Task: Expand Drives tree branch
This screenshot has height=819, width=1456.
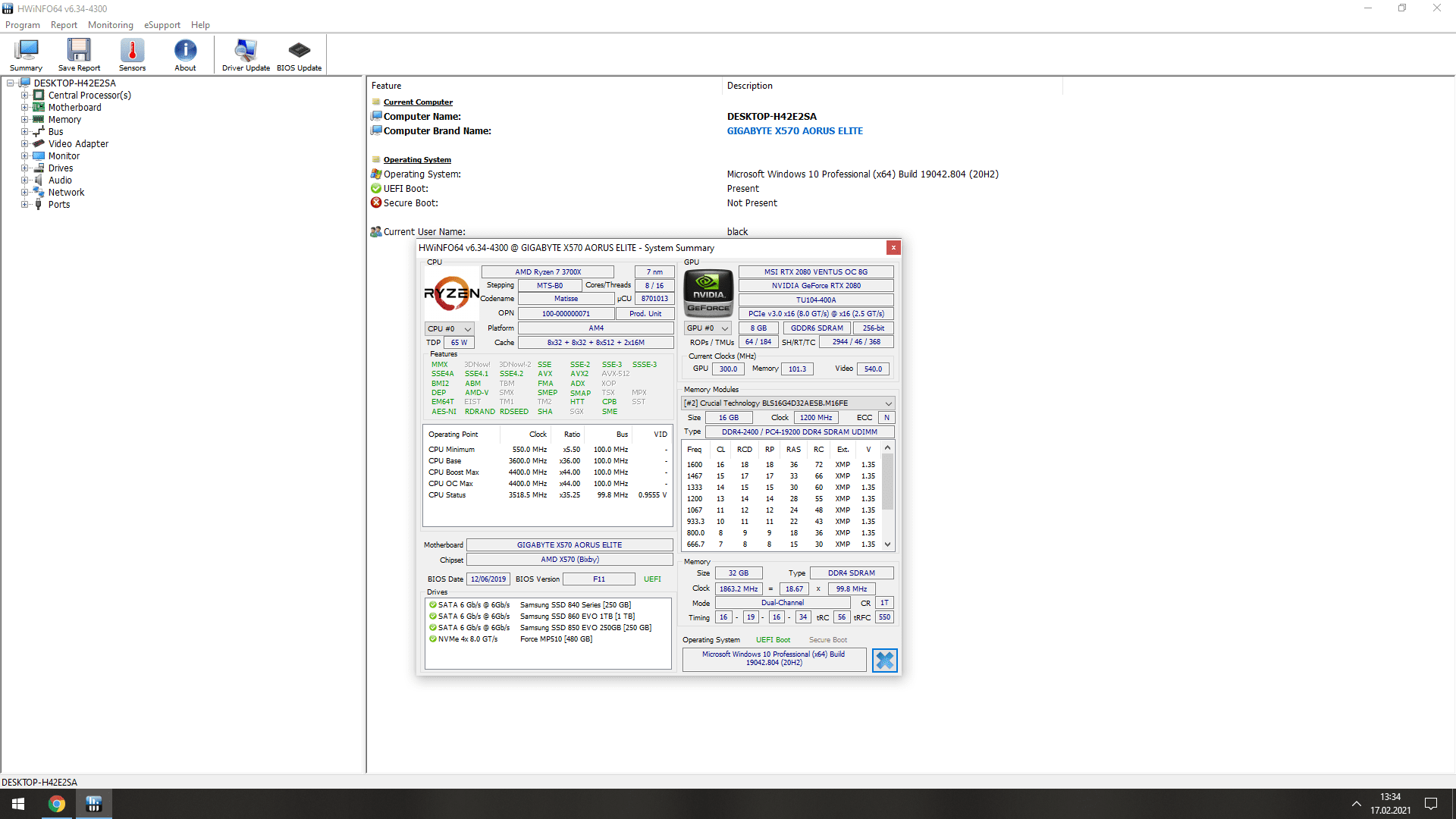Action: pos(24,168)
